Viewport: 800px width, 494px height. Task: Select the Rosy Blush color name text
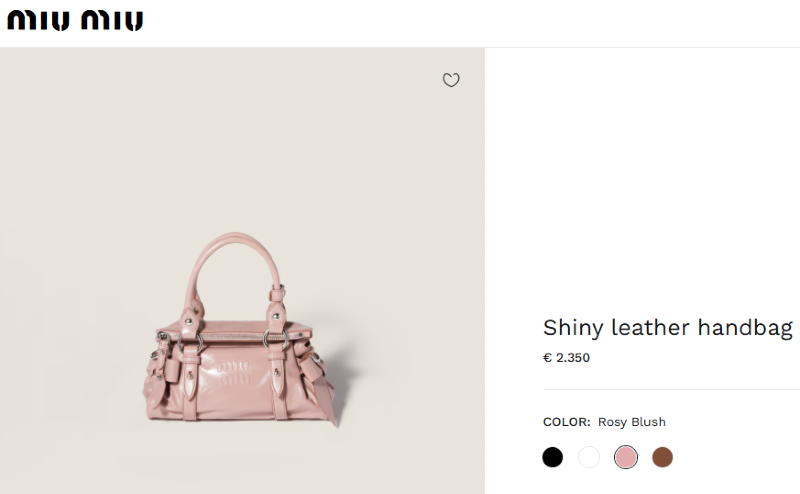tap(632, 422)
